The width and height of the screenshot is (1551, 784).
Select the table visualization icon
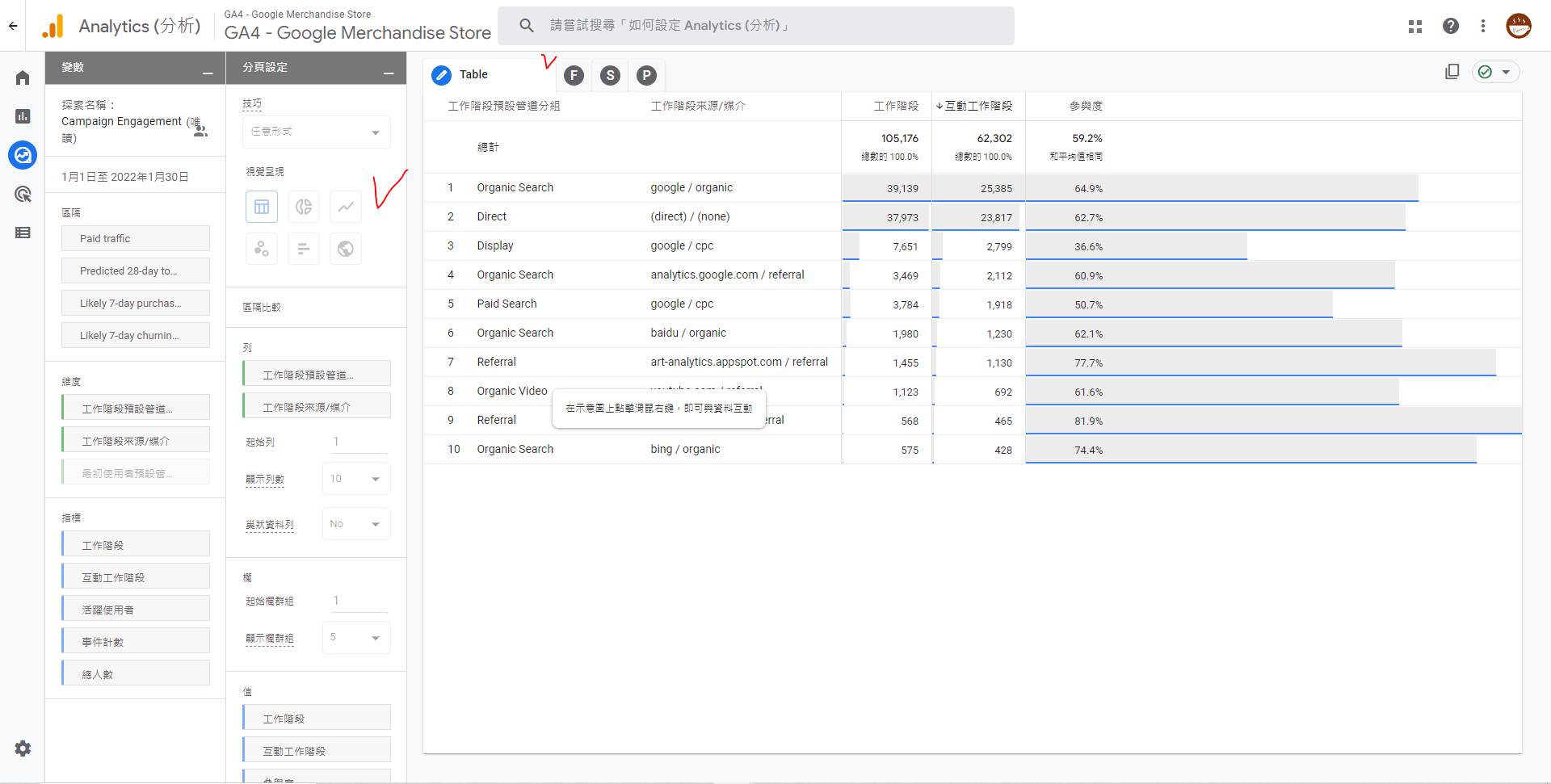click(x=262, y=207)
